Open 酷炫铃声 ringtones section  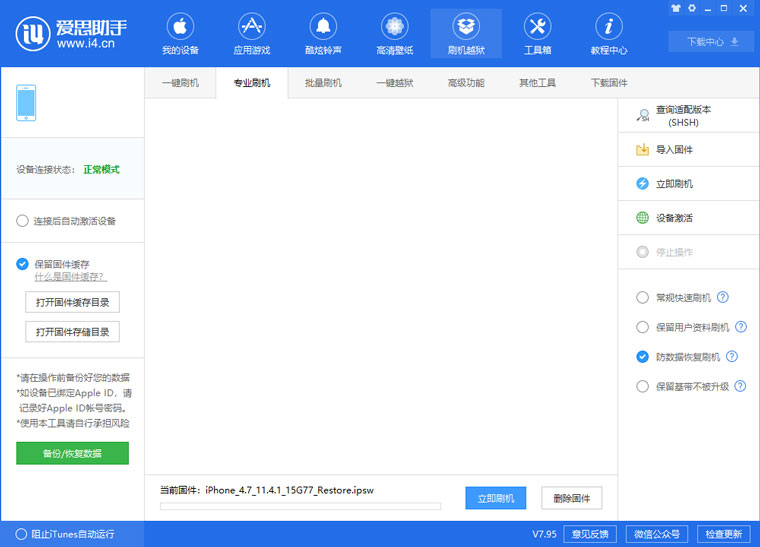pyautogui.click(x=323, y=34)
